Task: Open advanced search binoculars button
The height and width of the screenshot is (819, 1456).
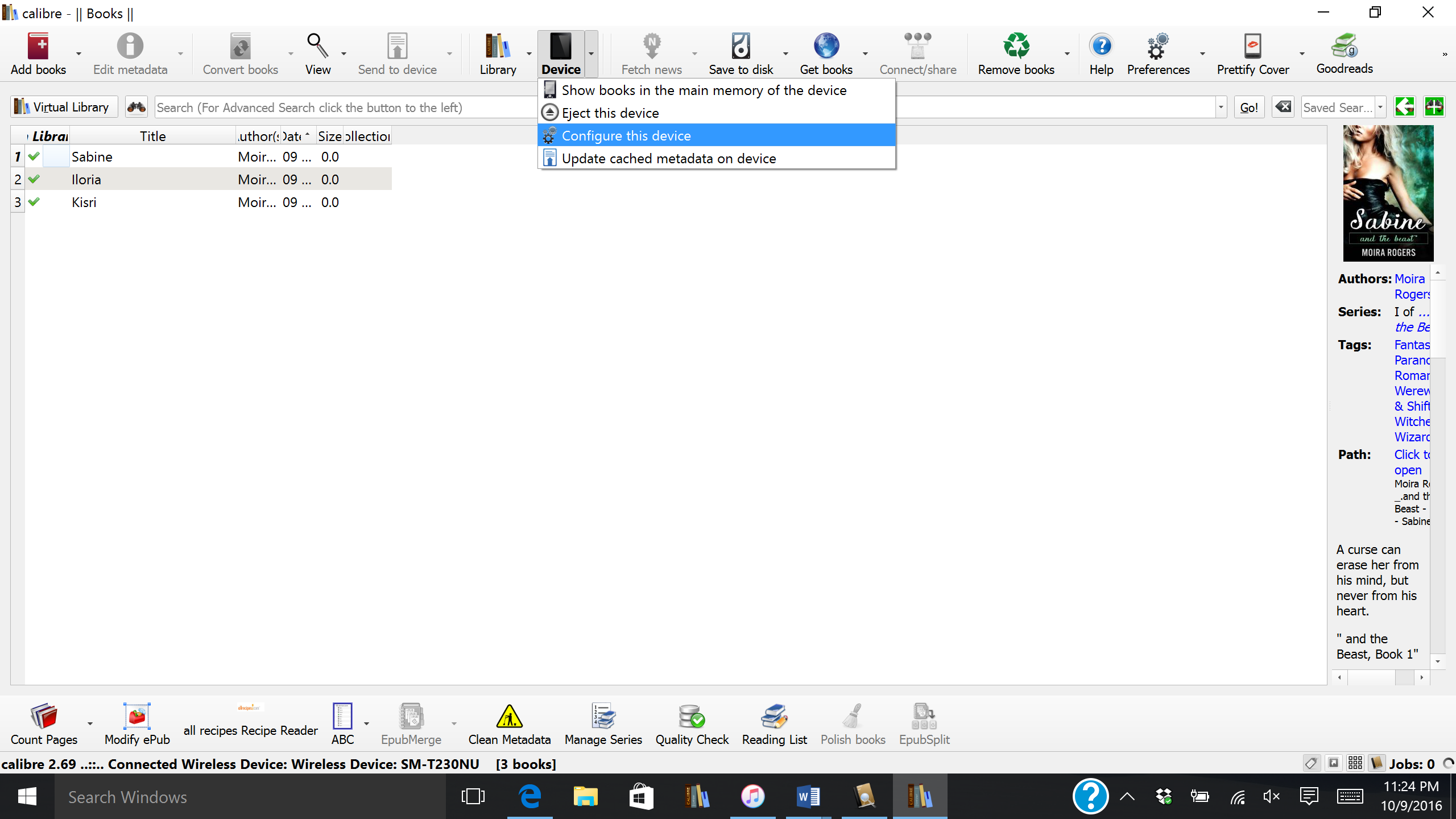Action: pyautogui.click(x=136, y=107)
